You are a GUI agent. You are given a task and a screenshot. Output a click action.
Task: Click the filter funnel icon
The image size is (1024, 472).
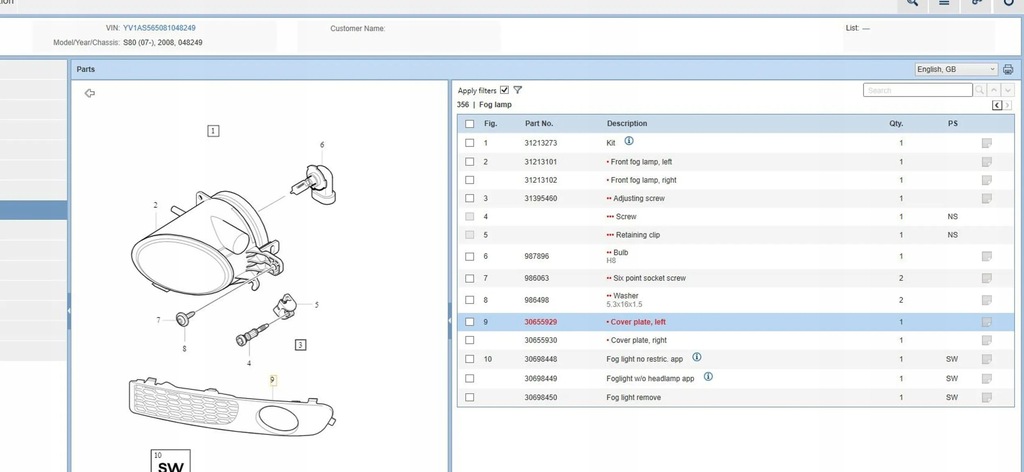click(517, 90)
